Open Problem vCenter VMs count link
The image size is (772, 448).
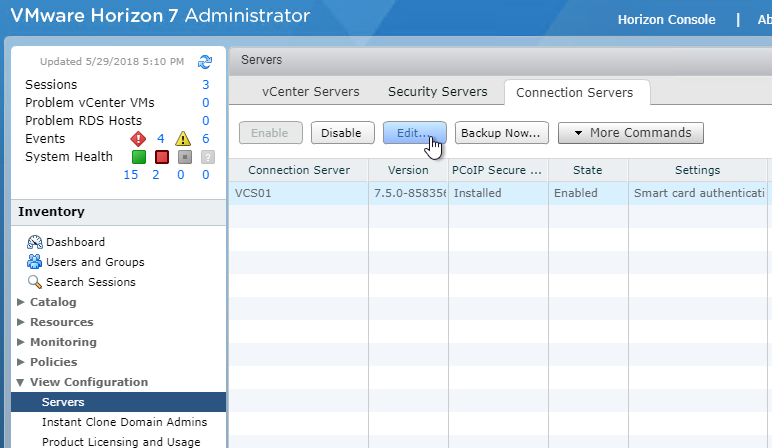point(206,103)
